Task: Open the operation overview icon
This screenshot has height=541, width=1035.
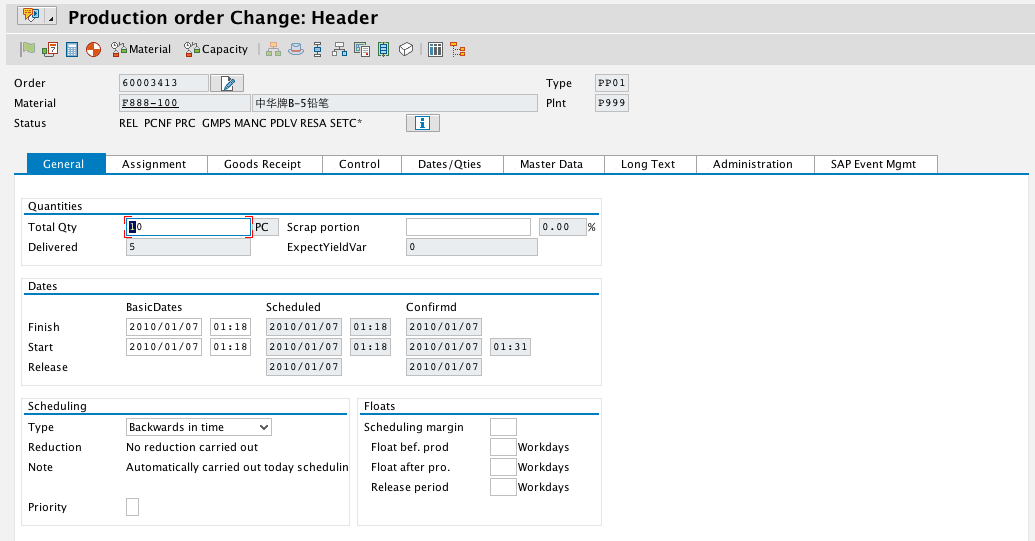Action: coord(317,49)
